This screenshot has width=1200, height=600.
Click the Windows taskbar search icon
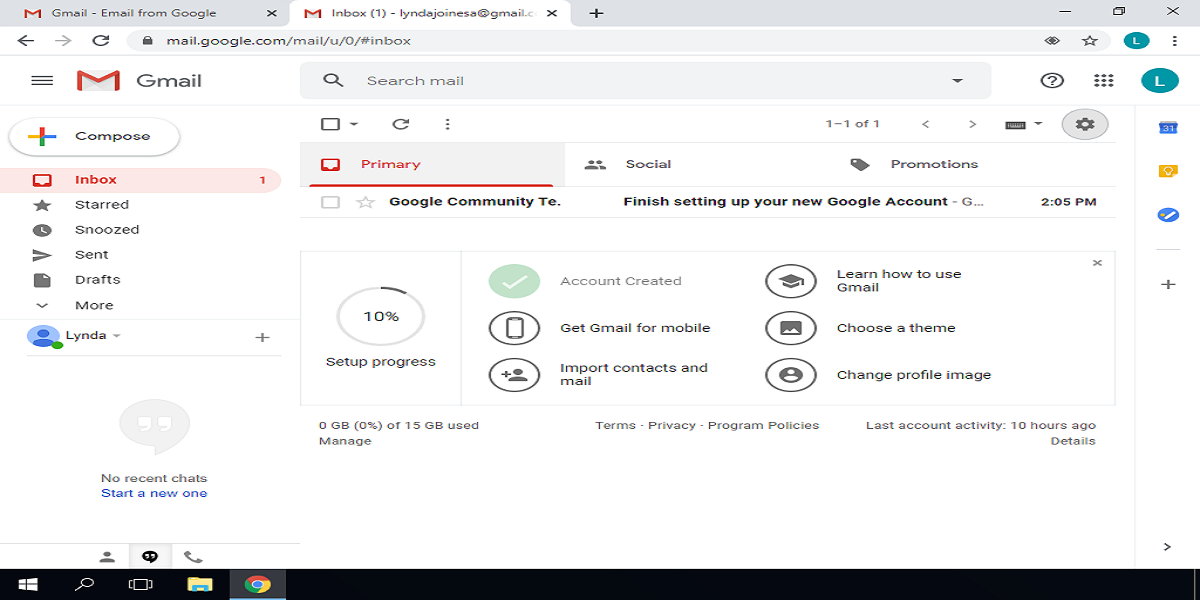(x=85, y=584)
